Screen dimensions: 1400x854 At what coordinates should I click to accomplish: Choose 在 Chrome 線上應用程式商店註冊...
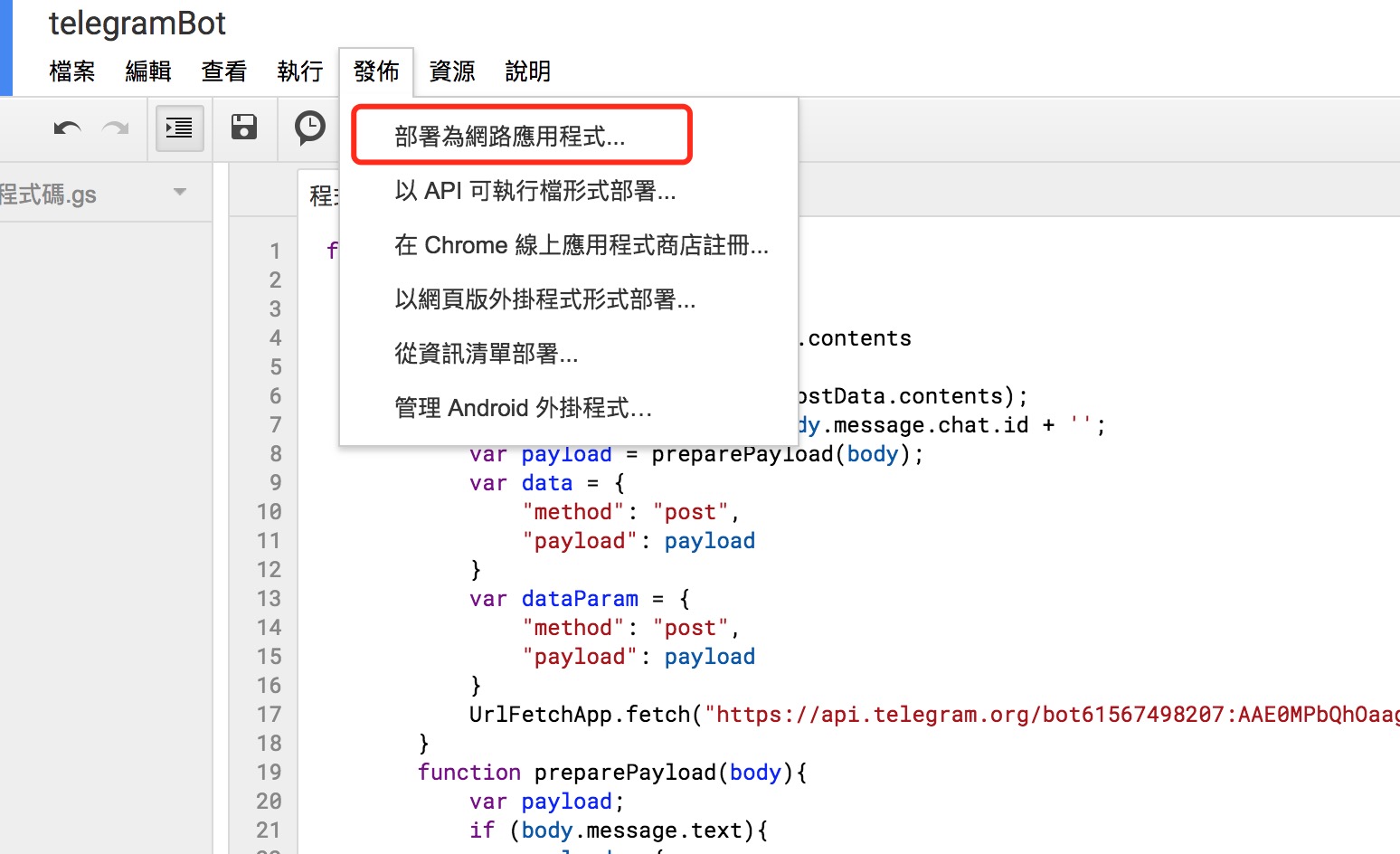[569, 245]
